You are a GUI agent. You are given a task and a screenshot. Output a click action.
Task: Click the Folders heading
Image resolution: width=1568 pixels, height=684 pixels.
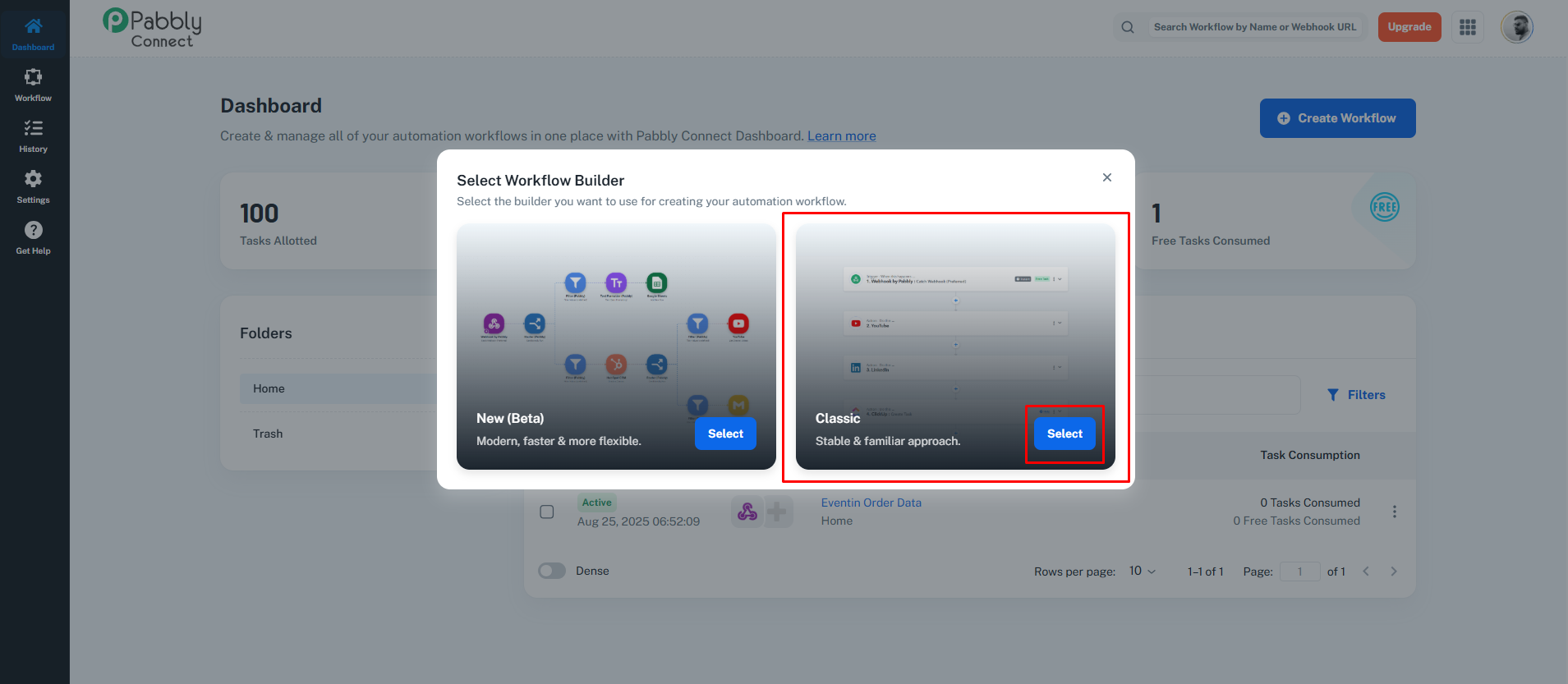[x=266, y=333]
